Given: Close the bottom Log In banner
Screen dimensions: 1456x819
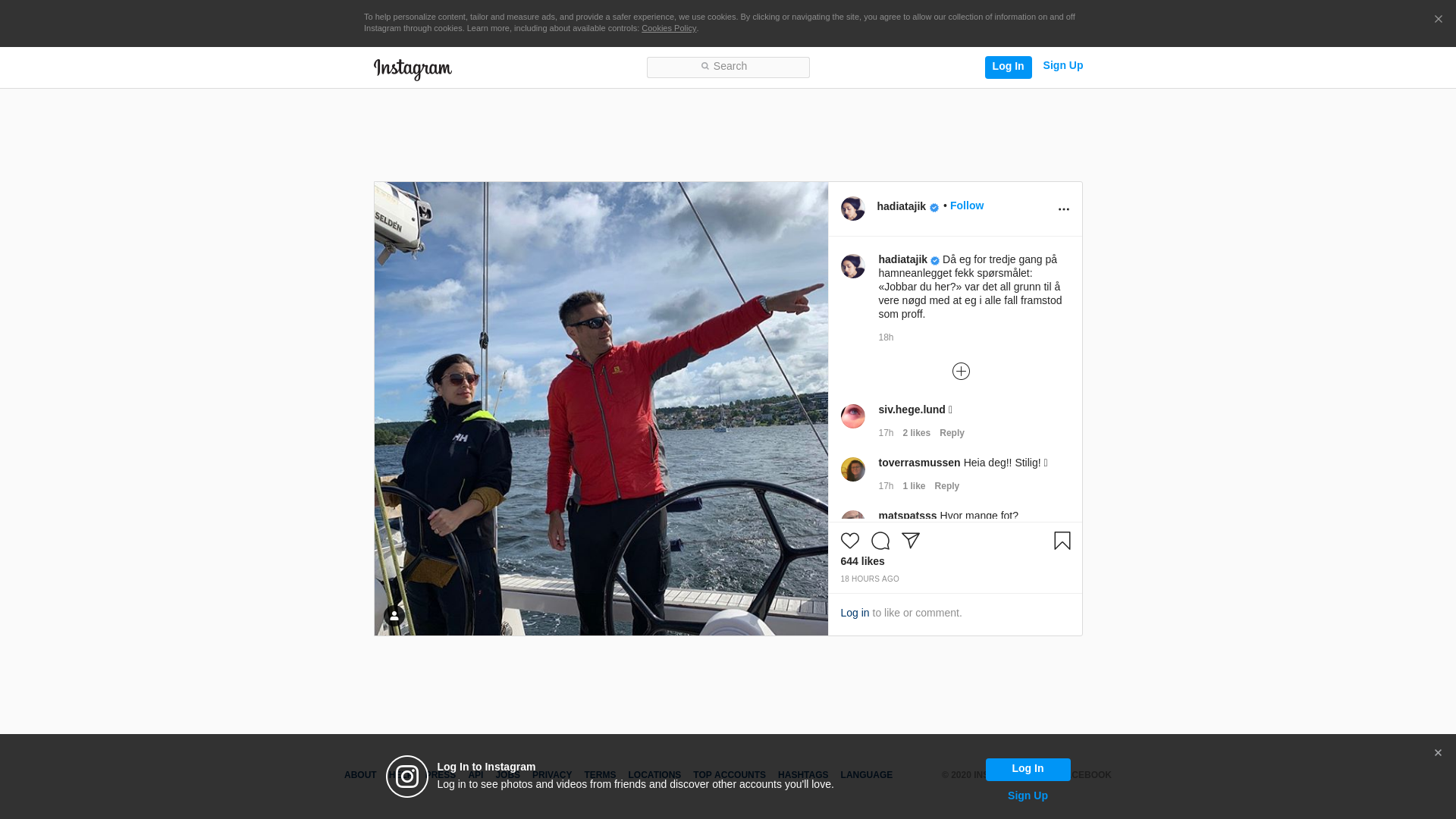Looking at the screenshot, I should (1438, 753).
